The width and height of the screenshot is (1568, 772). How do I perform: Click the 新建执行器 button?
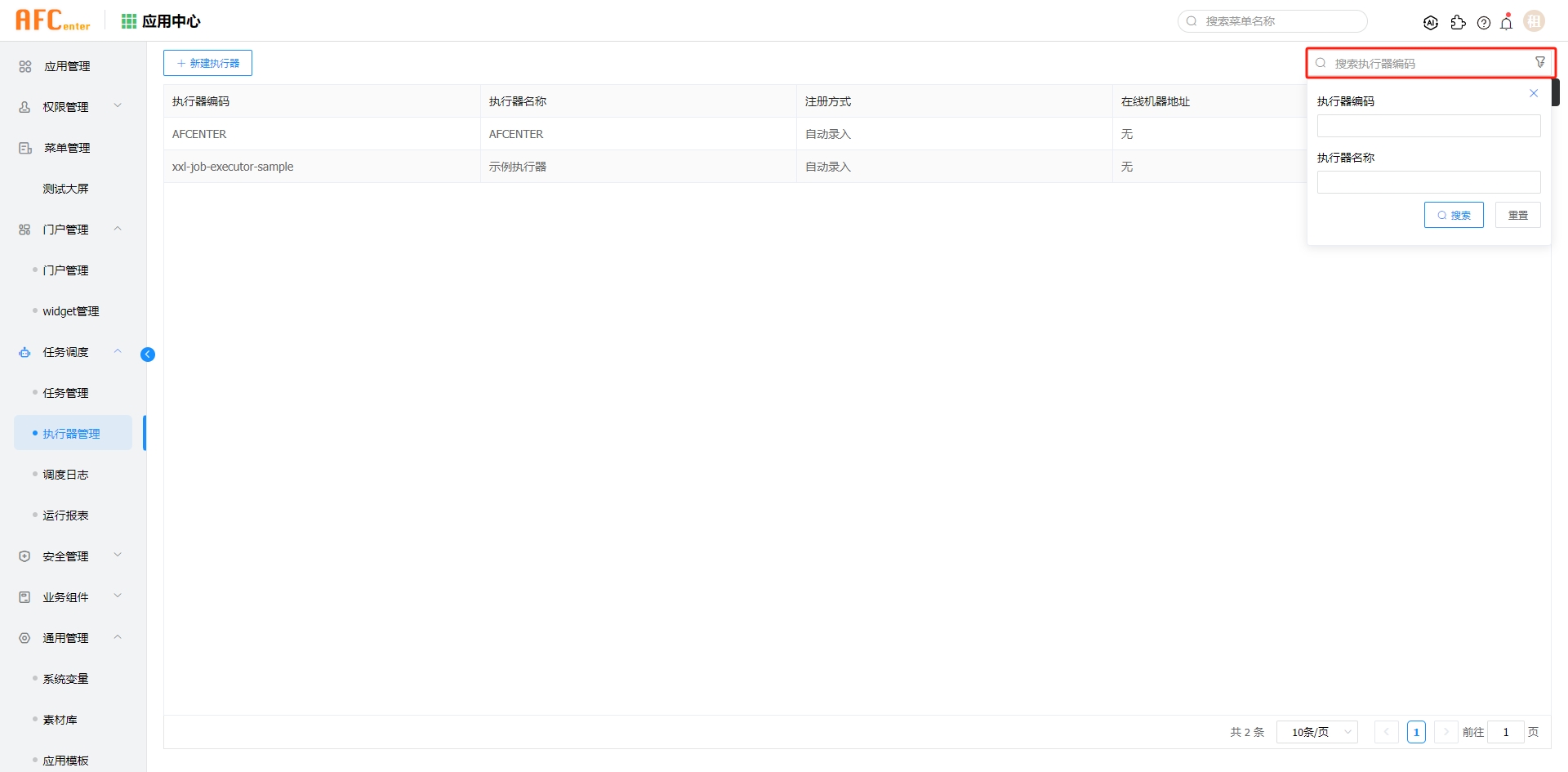207,63
